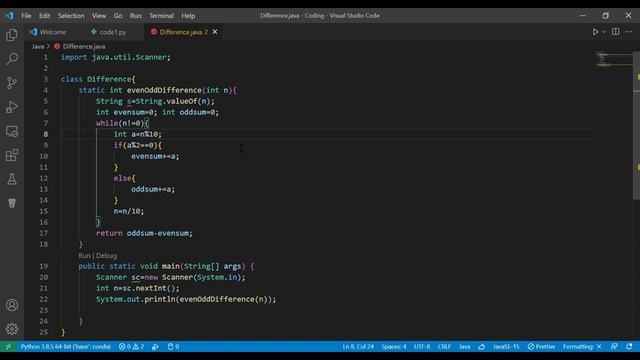The width and height of the screenshot is (640, 360).
Task: Change the encoding UTF-8
Action: point(422,347)
